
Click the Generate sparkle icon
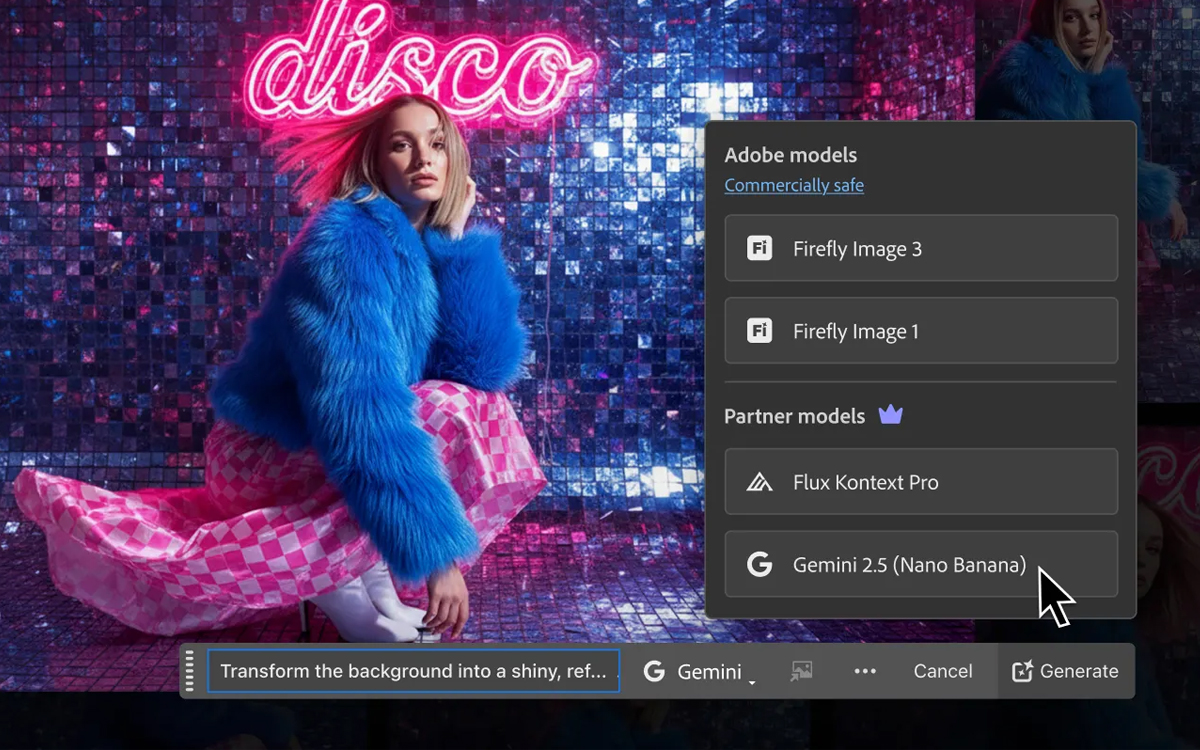coord(1026,671)
